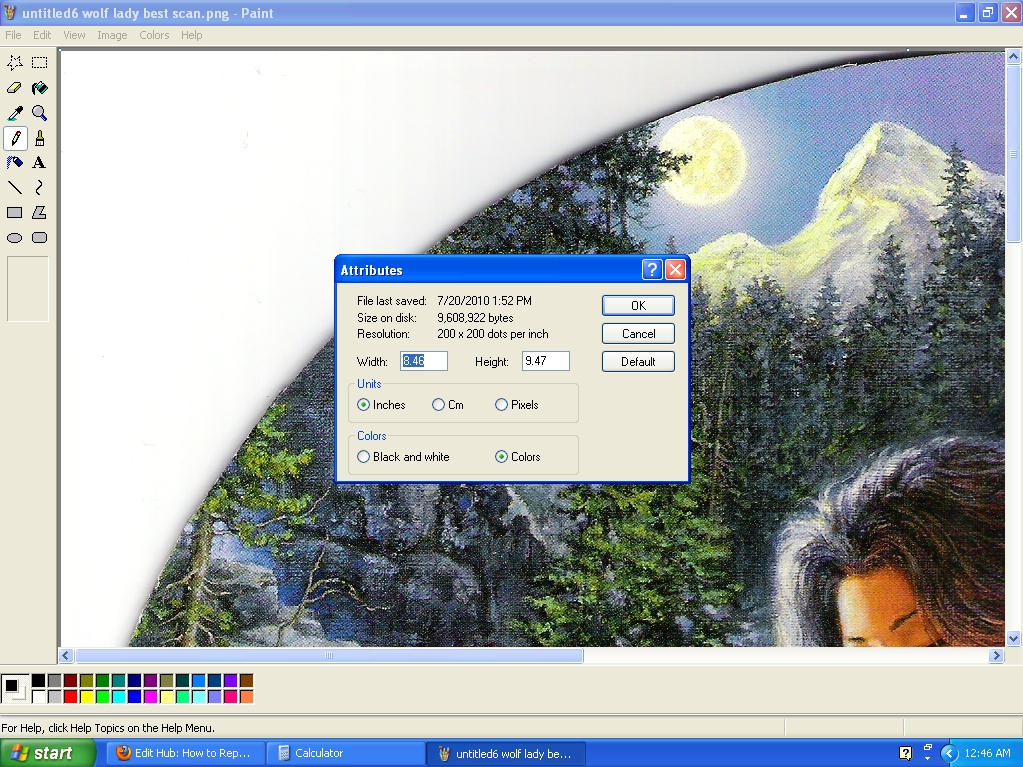Click the '9,608,922 bytes' size value
Viewport: 1023px width, 767px height.
(475, 318)
